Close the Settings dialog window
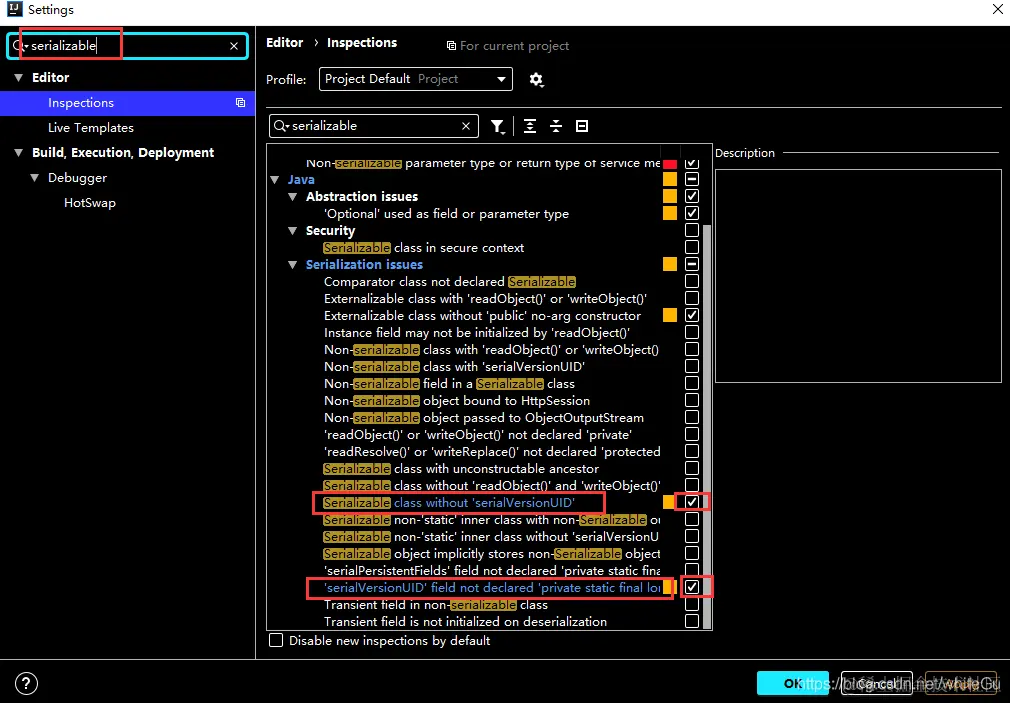 [x=998, y=9]
